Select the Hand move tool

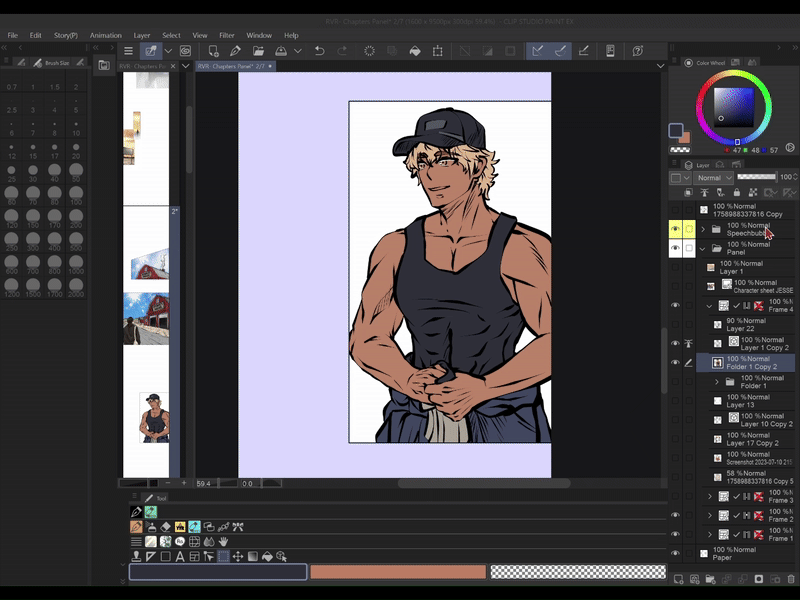pyautogui.click(x=224, y=541)
